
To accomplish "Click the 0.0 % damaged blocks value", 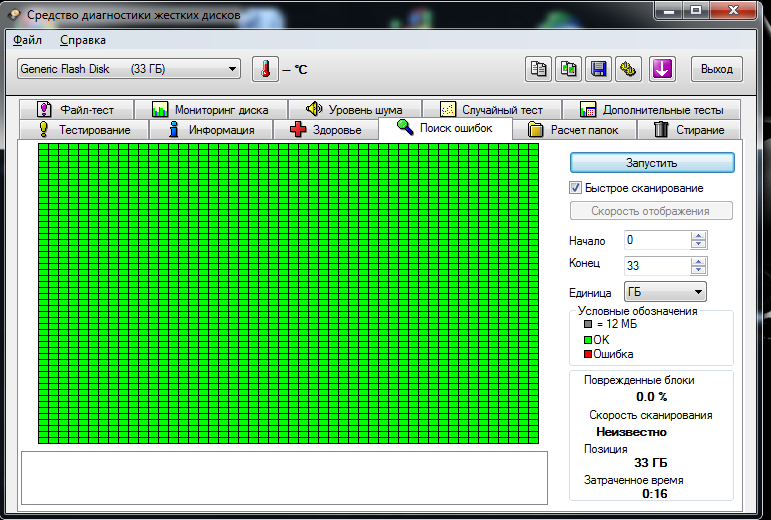I will tap(652, 397).
